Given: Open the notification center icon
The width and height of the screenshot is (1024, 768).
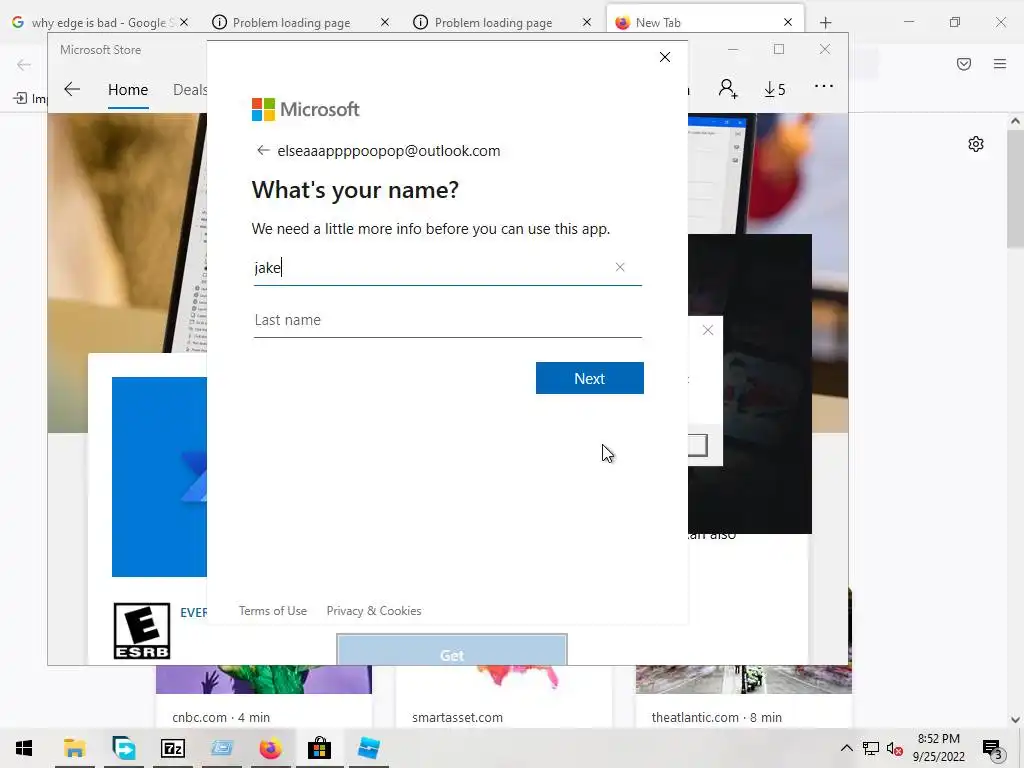Looking at the screenshot, I should pos(993,749).
